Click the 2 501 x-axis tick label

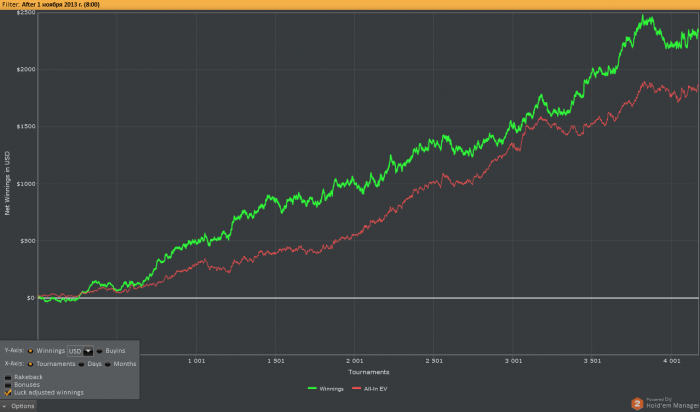pos(434,361)
